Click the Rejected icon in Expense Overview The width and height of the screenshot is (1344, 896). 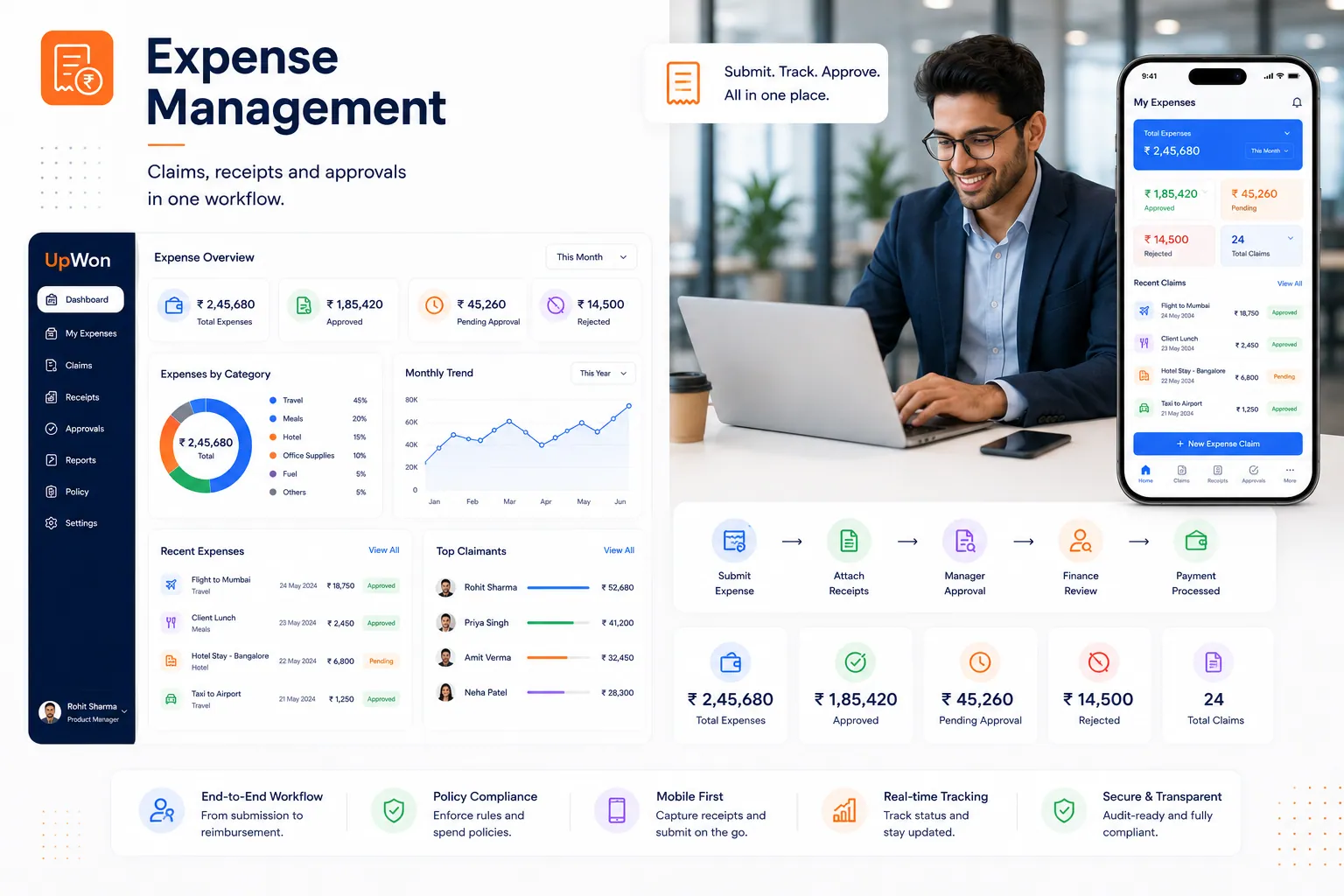(x=556, y=305)
